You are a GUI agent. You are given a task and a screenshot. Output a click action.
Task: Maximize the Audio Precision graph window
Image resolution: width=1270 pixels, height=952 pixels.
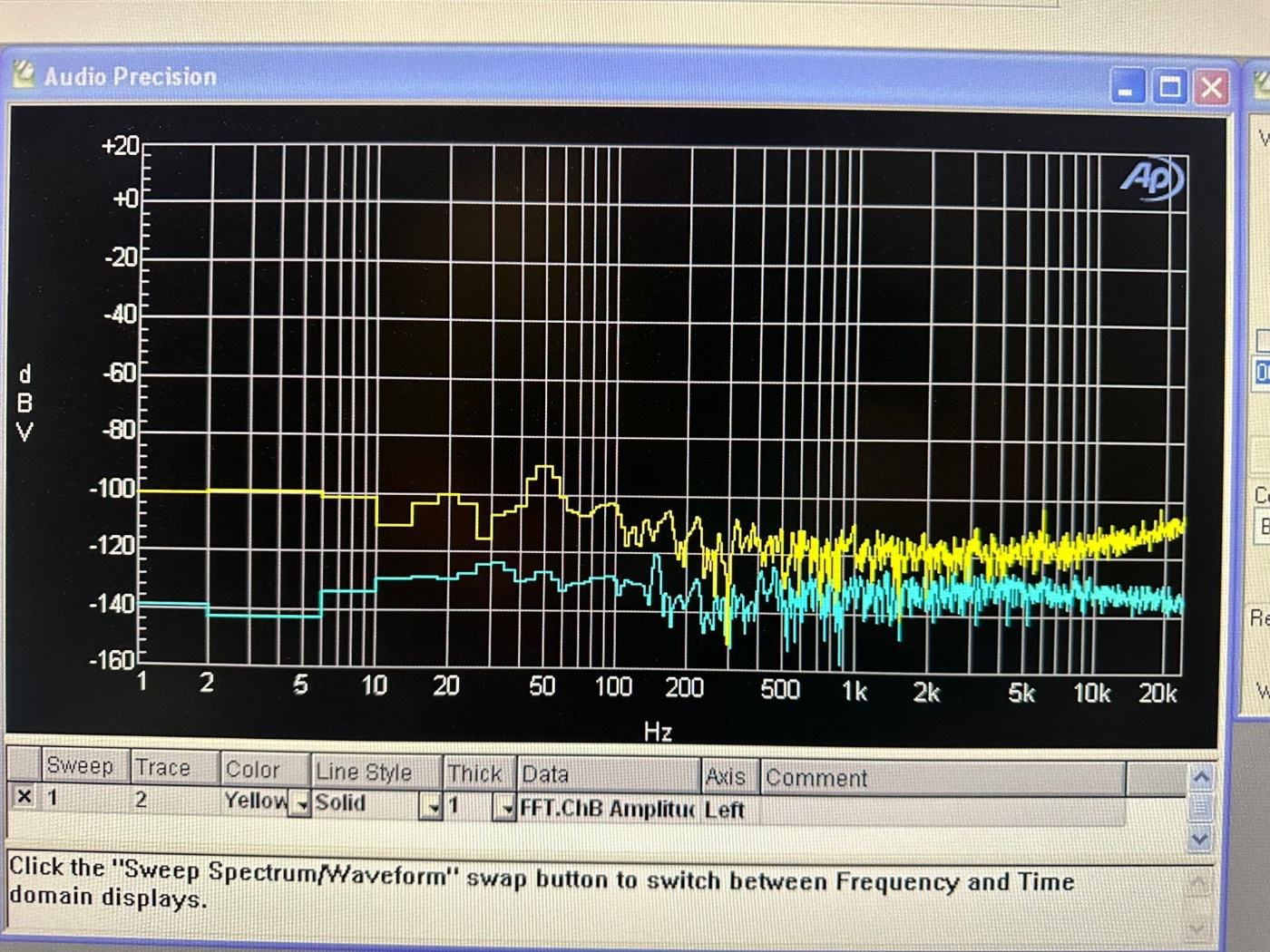point(1169,88)
